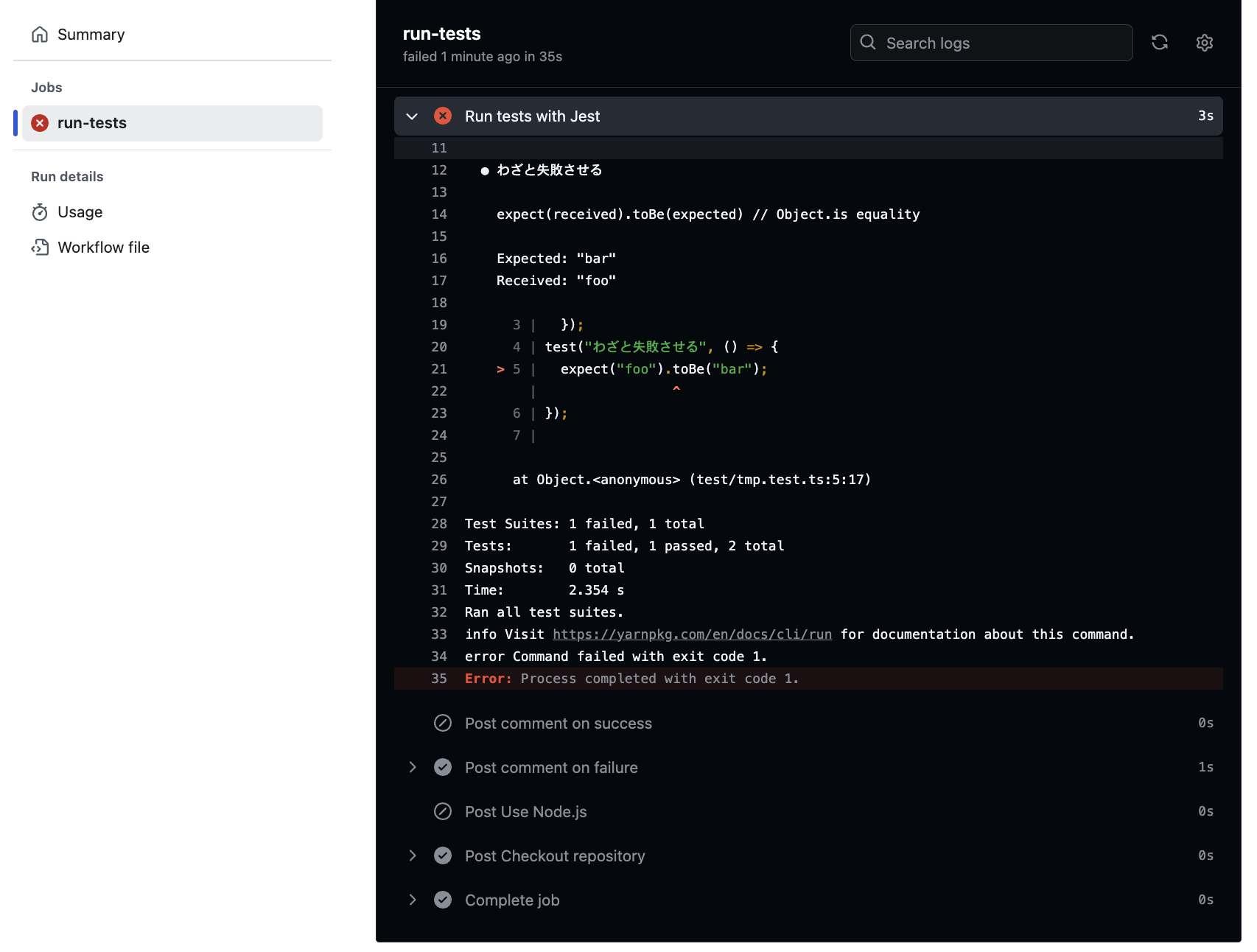Click the 3s duration of Jest step
The image size is (1257, 952).
[x=1205, y=116]
